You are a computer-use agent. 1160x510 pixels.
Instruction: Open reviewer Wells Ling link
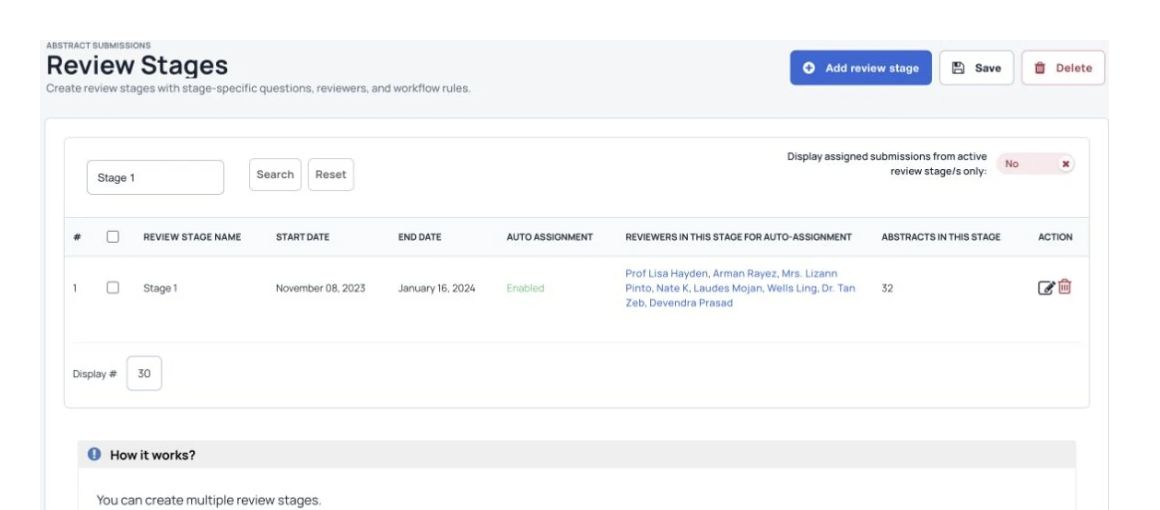pyautogui.click(x=792, y=288)
